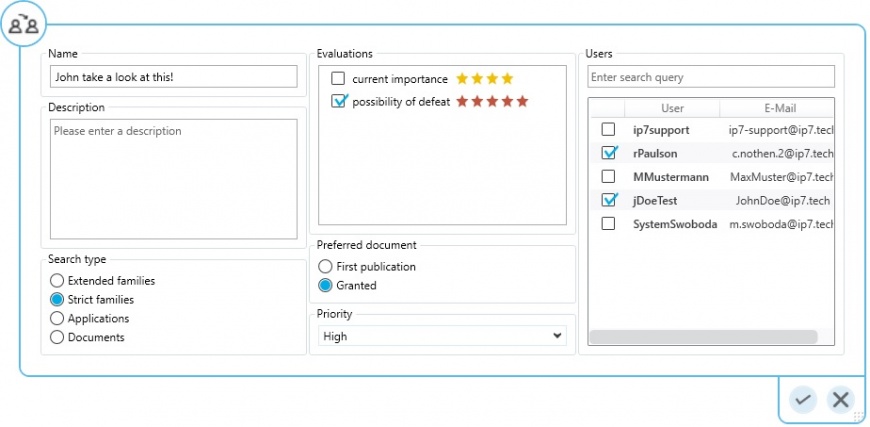Screen dimensions: 870x427
Task: Open the Priority dropdown set to High
Action: [x=442, y=336]
